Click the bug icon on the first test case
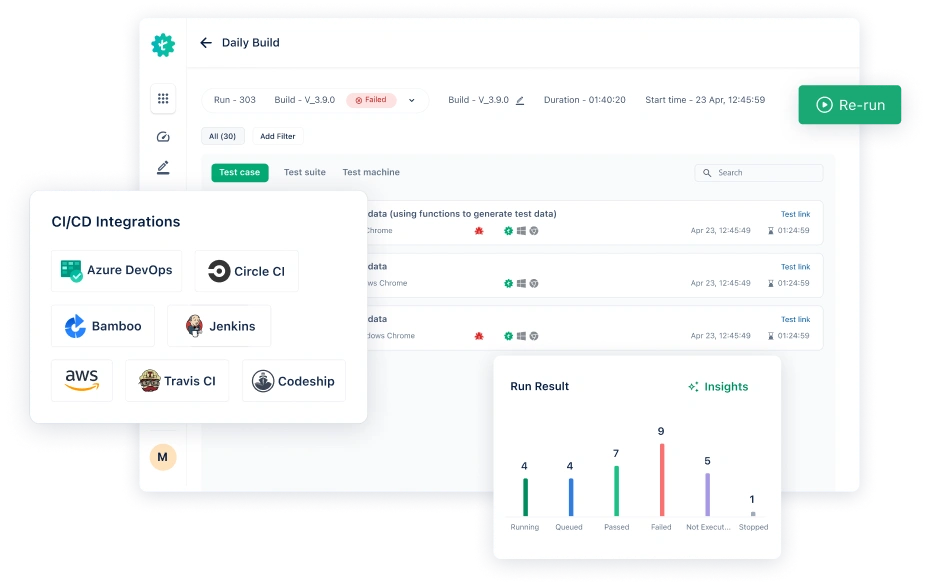 point(479,231)
